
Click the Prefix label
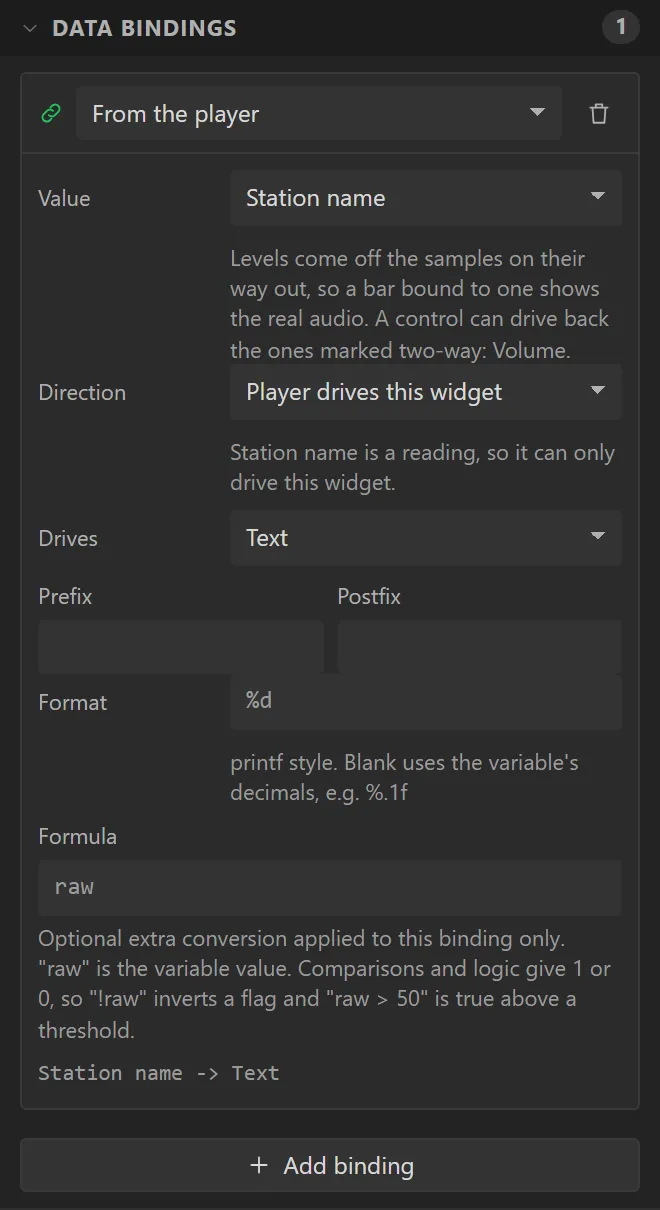[65, 596]
